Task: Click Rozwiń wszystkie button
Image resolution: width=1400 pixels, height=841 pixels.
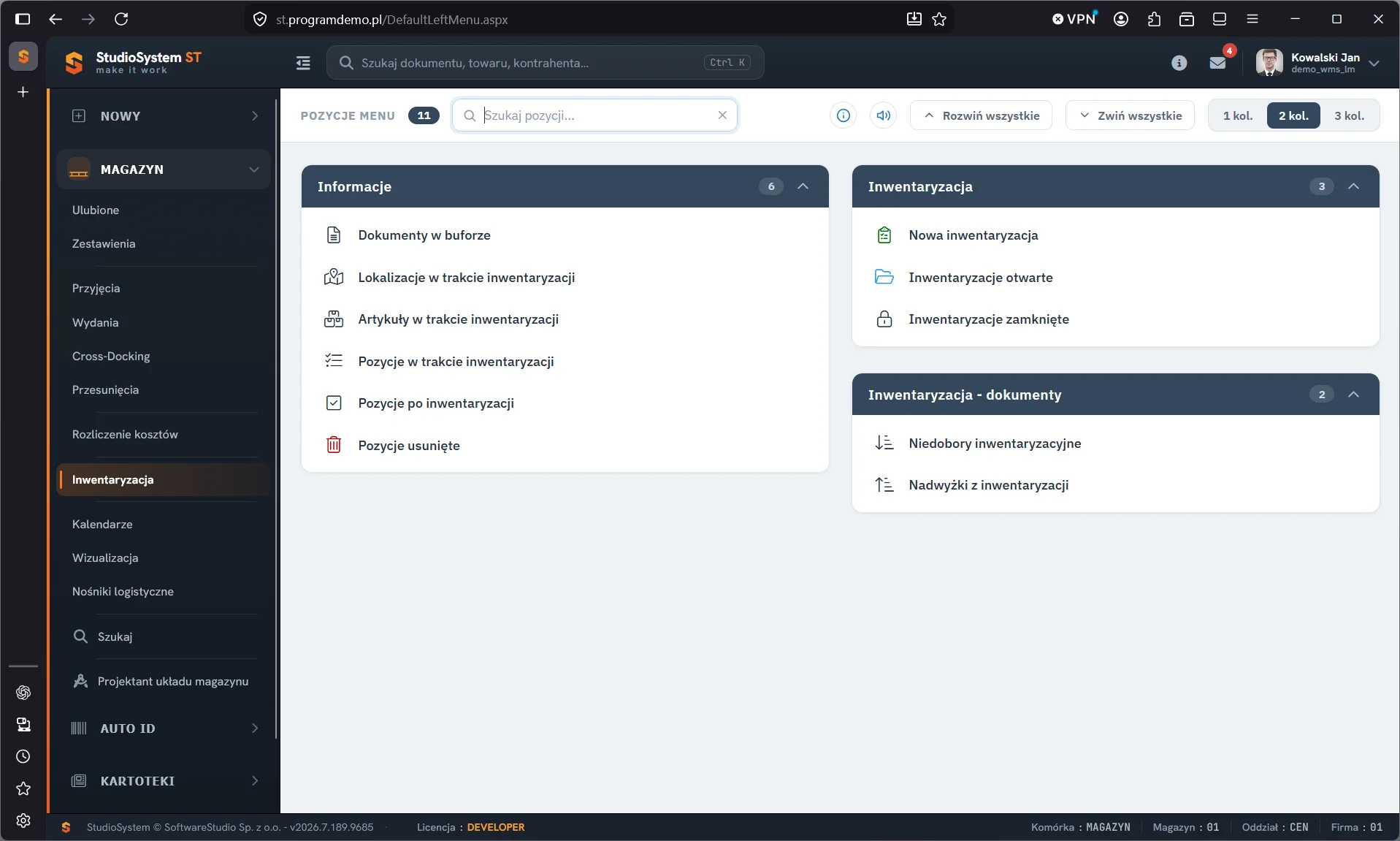Action: (981, 115)
